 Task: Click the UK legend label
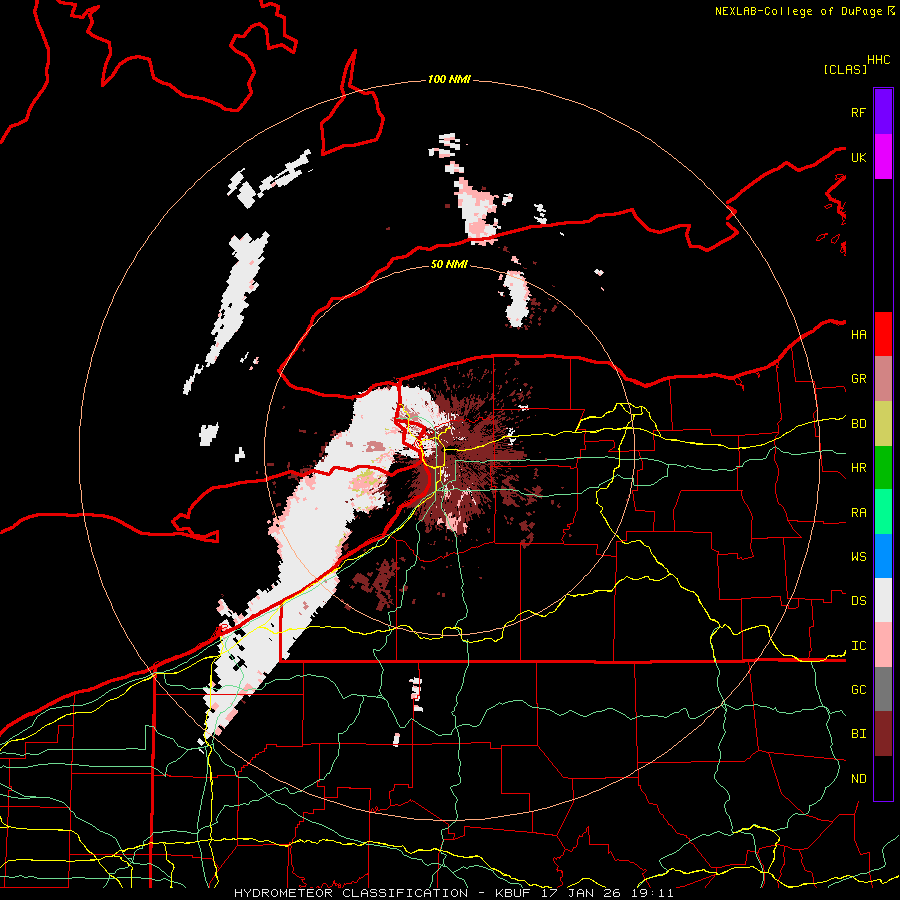(x=859, y=157)
